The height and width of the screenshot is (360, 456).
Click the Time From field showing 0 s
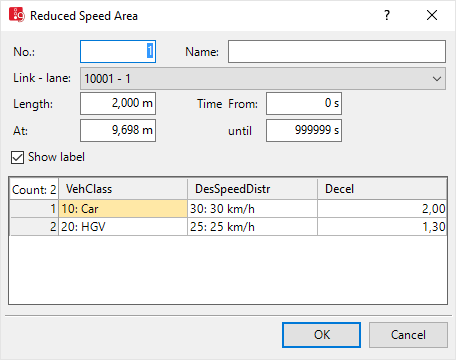point(304,103)
